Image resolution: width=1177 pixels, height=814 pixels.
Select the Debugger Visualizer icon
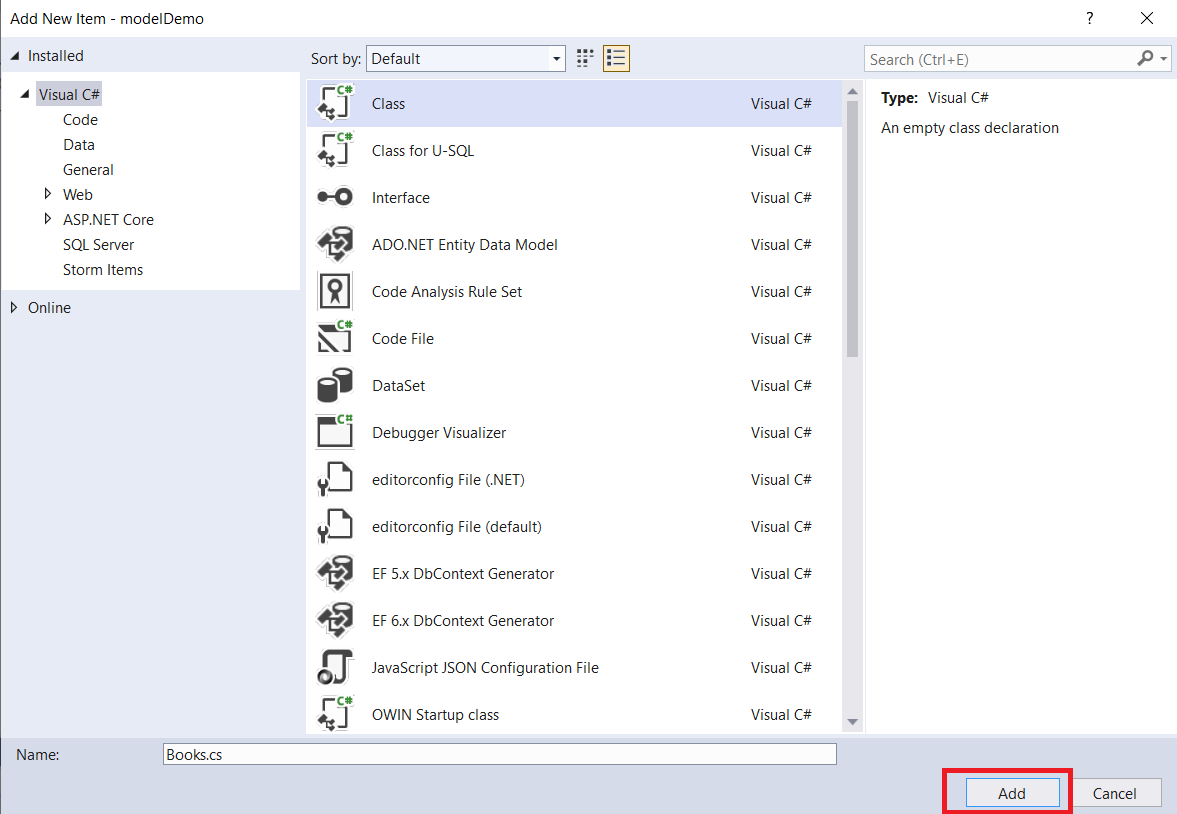tap(335, 433)
